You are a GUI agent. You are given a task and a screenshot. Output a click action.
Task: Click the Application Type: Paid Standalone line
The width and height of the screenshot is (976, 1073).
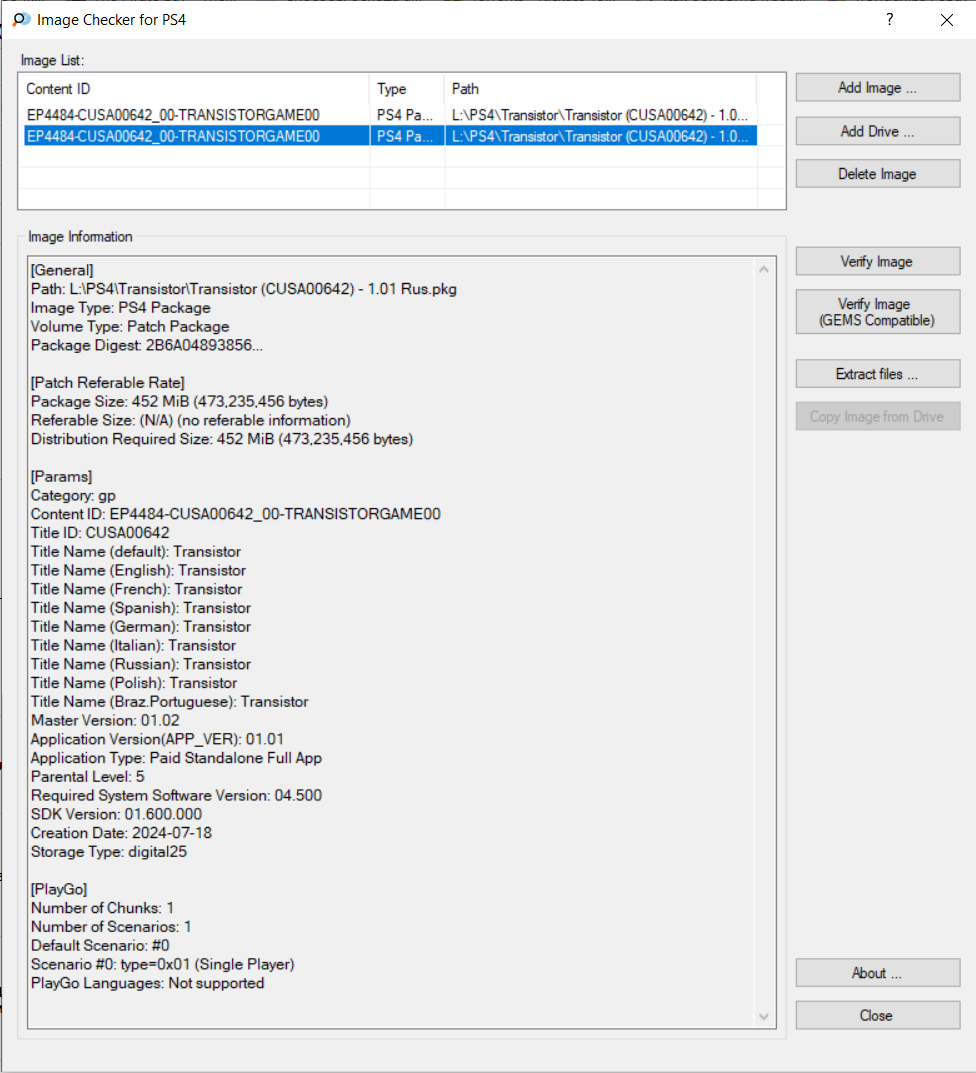(x=177, y=758)
